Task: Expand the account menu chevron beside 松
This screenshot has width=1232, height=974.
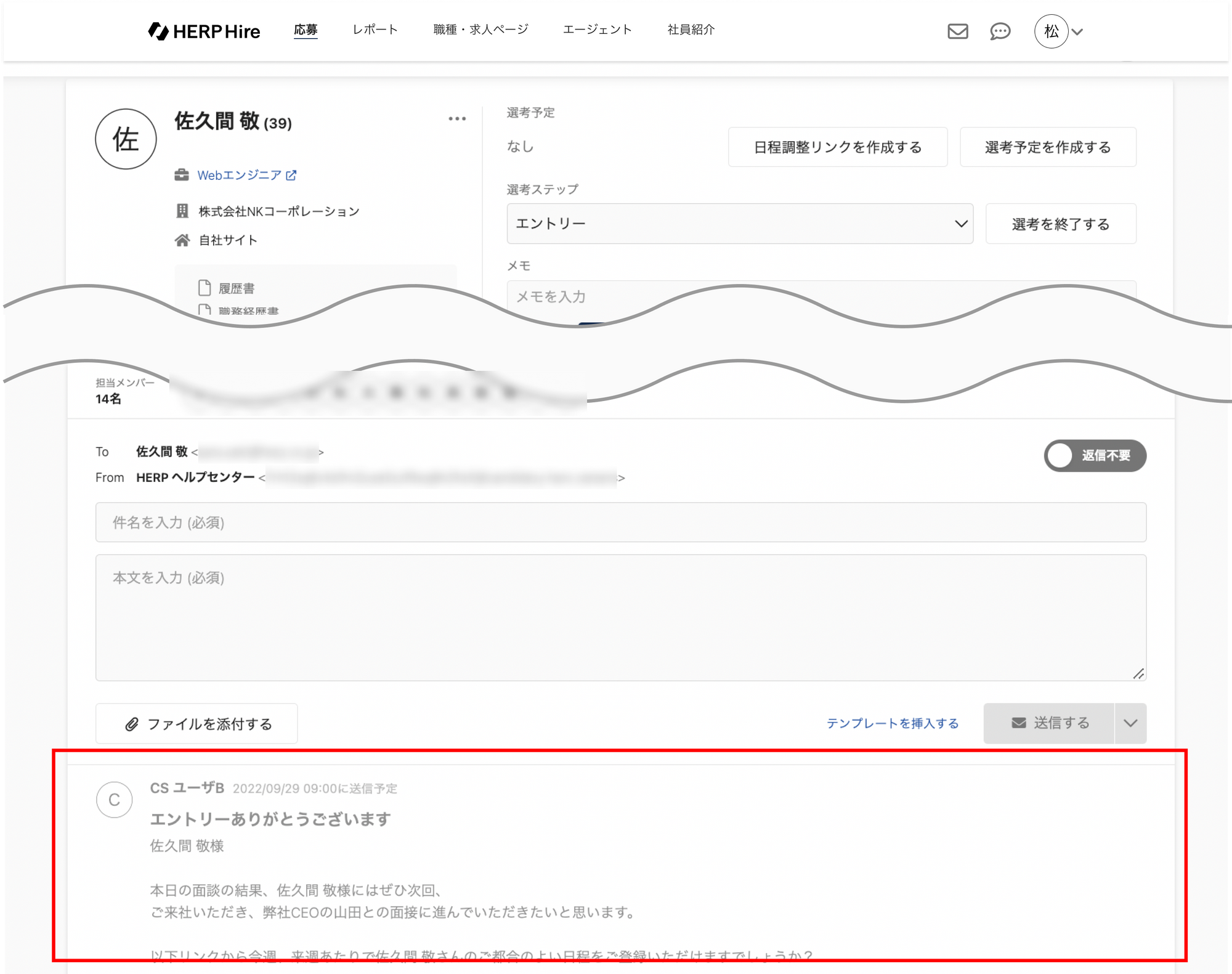Action: point(1077,32)
